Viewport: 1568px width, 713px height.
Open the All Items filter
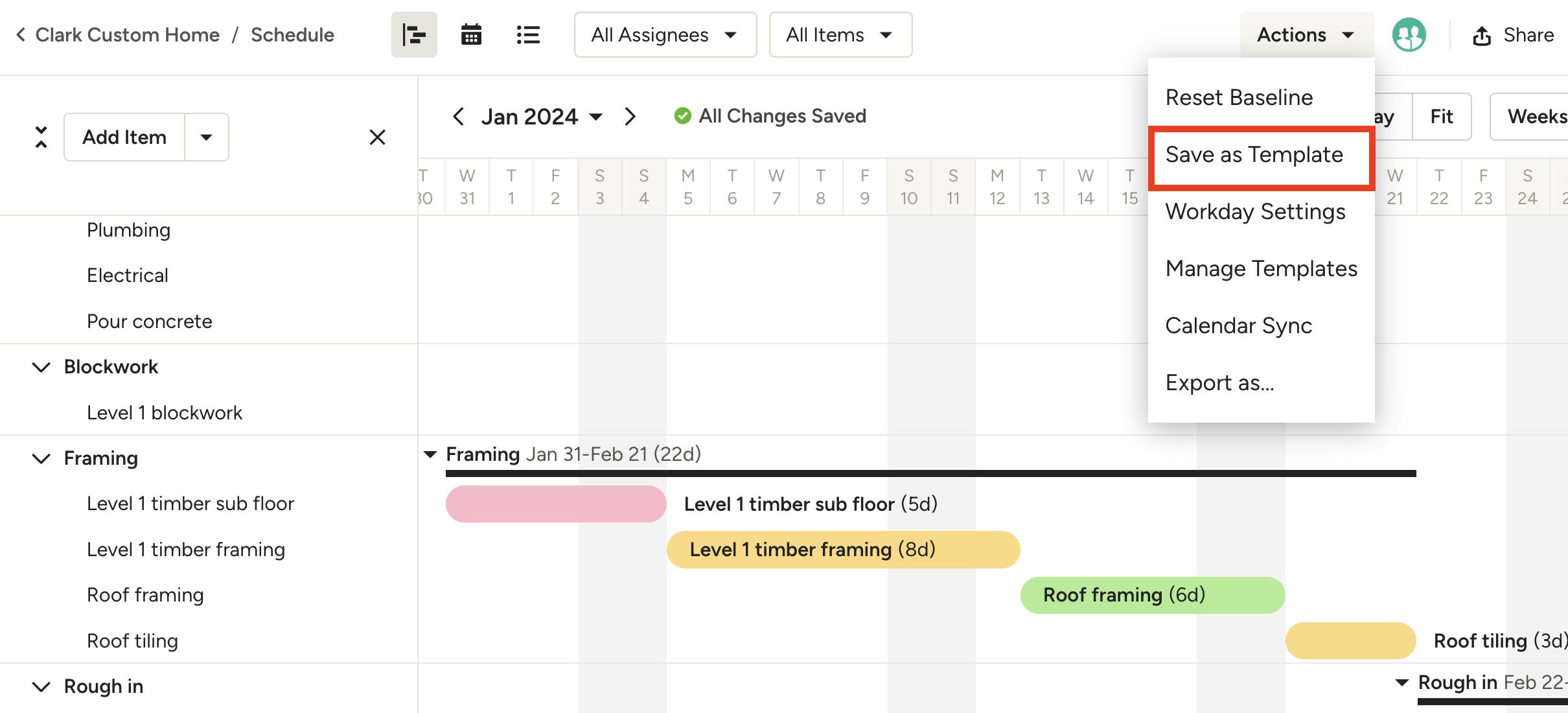point(840,34)
